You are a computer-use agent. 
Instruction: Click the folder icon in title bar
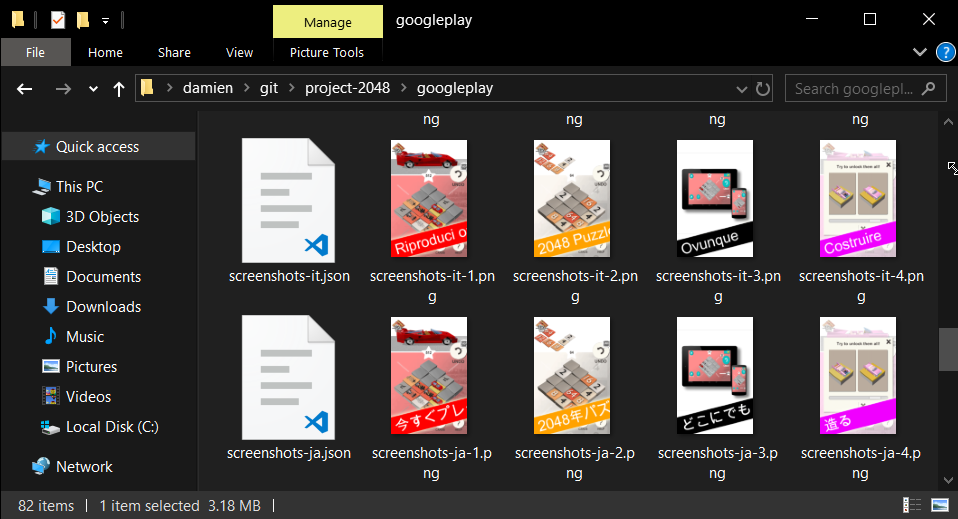coord(18,20)
